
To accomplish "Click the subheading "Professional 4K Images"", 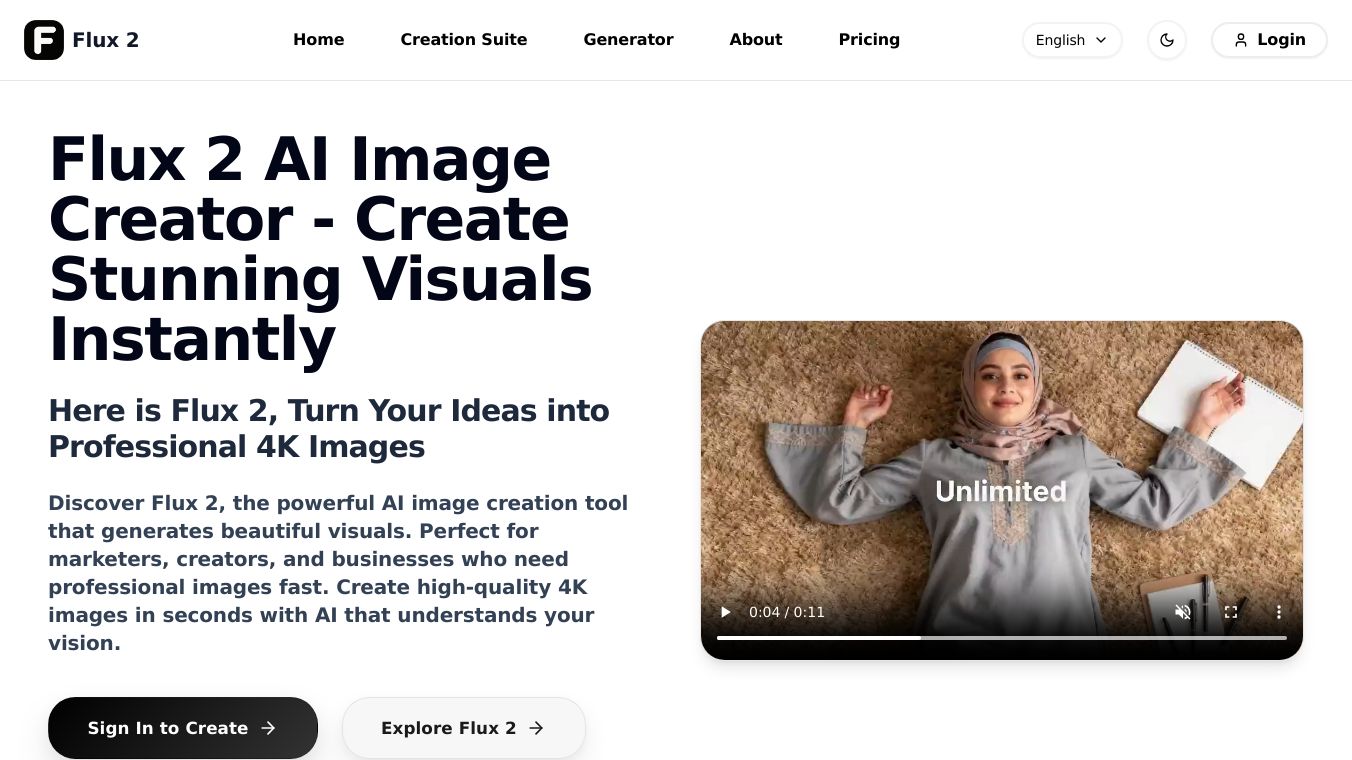I will pos(237,447).
